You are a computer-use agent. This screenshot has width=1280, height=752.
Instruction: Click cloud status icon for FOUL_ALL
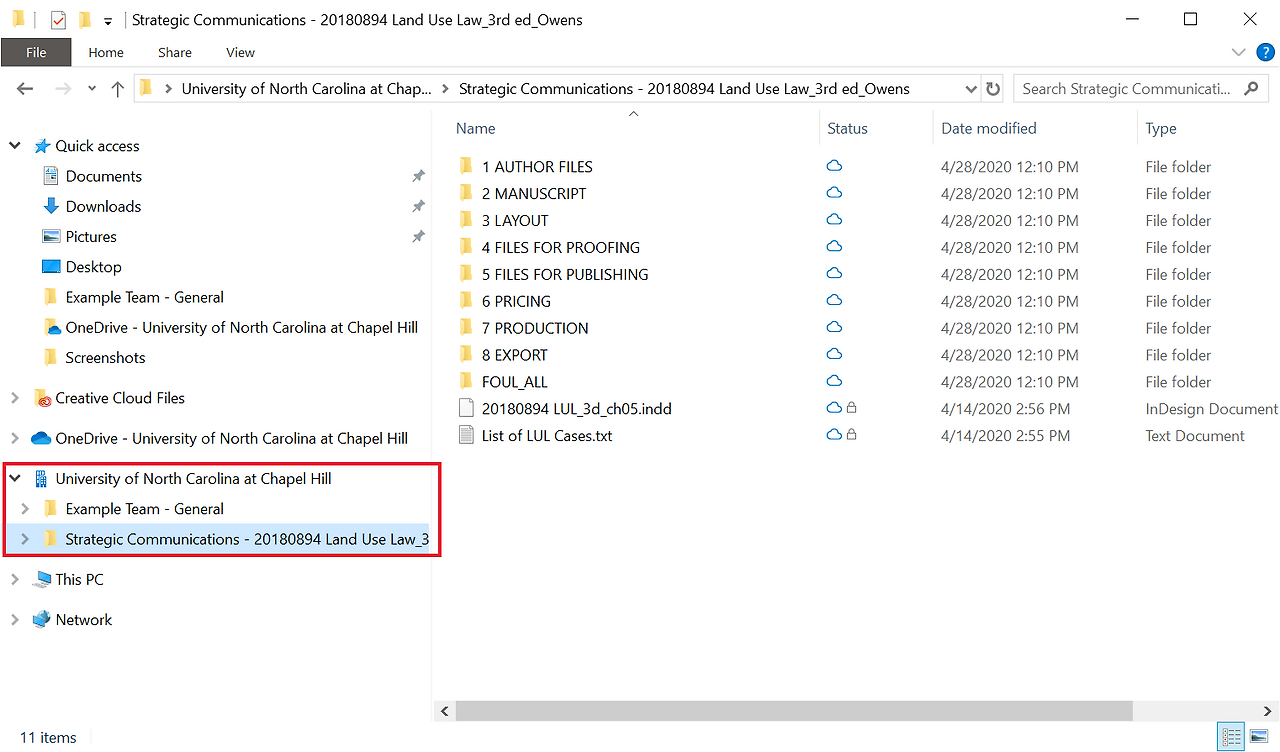click(834, 382)
